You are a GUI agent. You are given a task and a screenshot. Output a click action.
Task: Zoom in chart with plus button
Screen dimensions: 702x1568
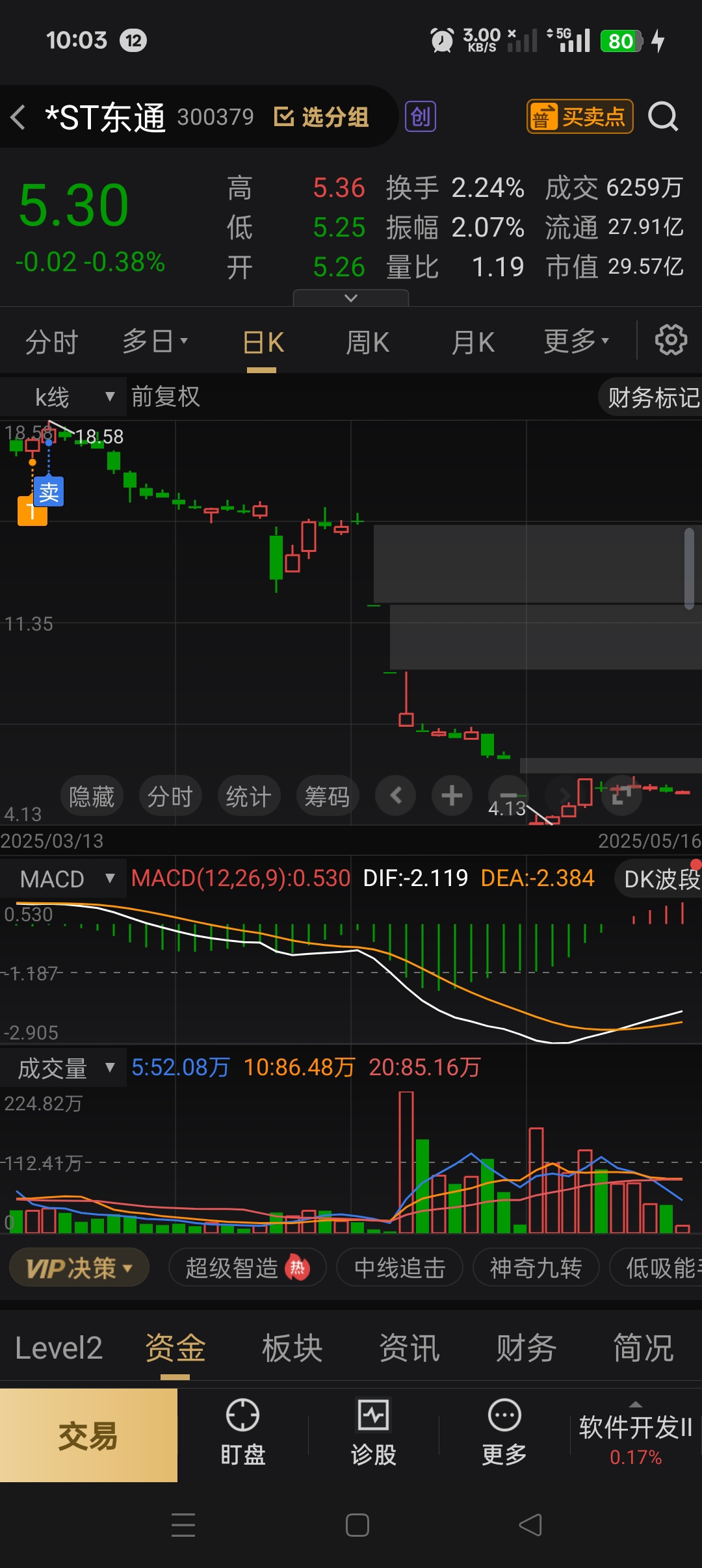tap(452, 795)
